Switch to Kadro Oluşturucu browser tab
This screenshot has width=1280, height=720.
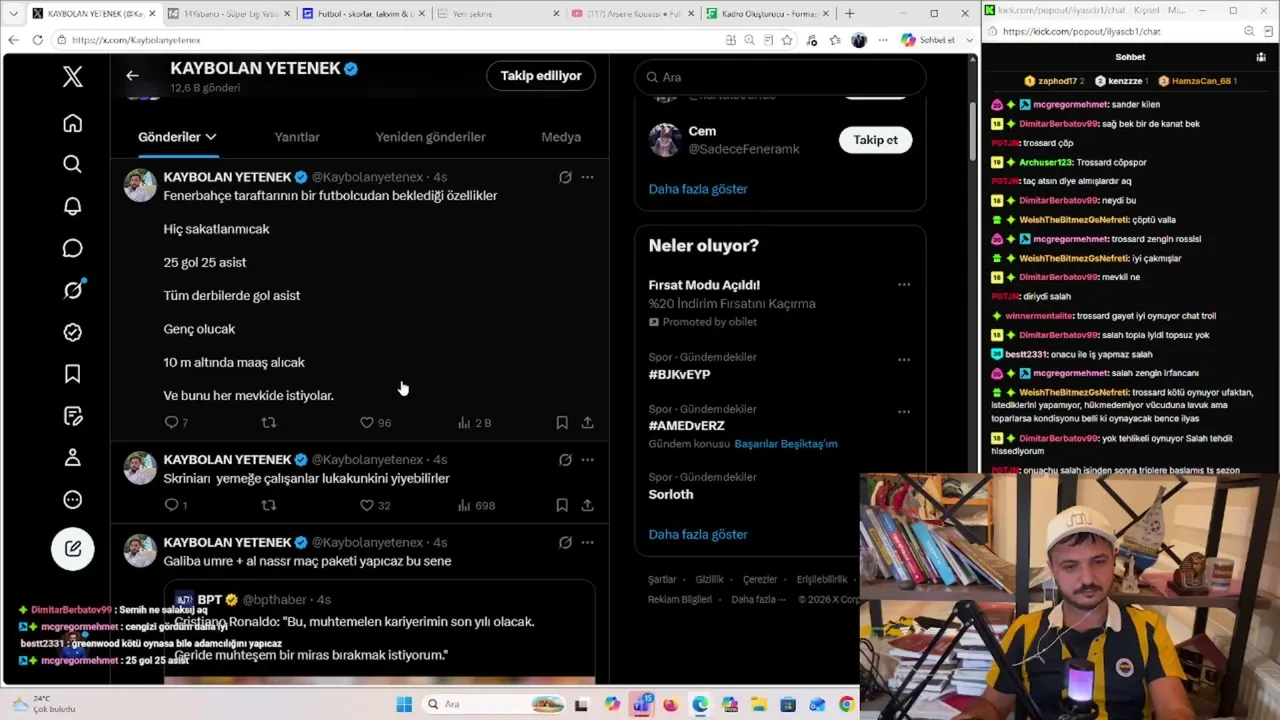[x=767, y=14]
